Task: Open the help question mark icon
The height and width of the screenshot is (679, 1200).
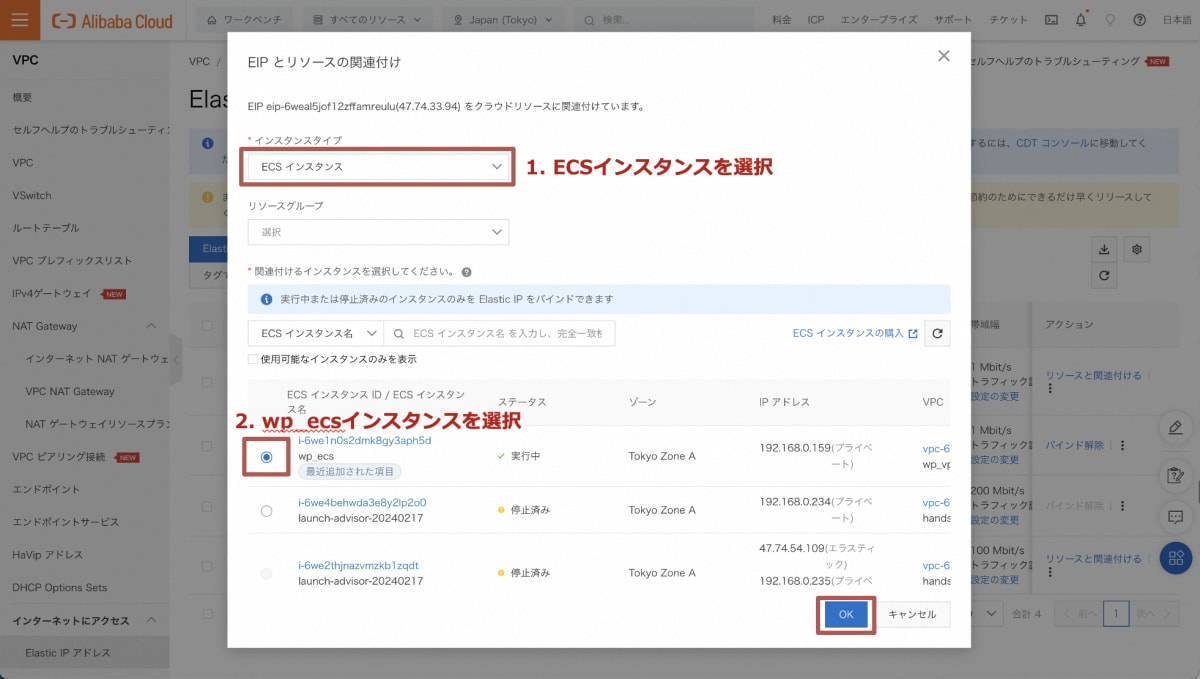Action: pos(1137,18)
